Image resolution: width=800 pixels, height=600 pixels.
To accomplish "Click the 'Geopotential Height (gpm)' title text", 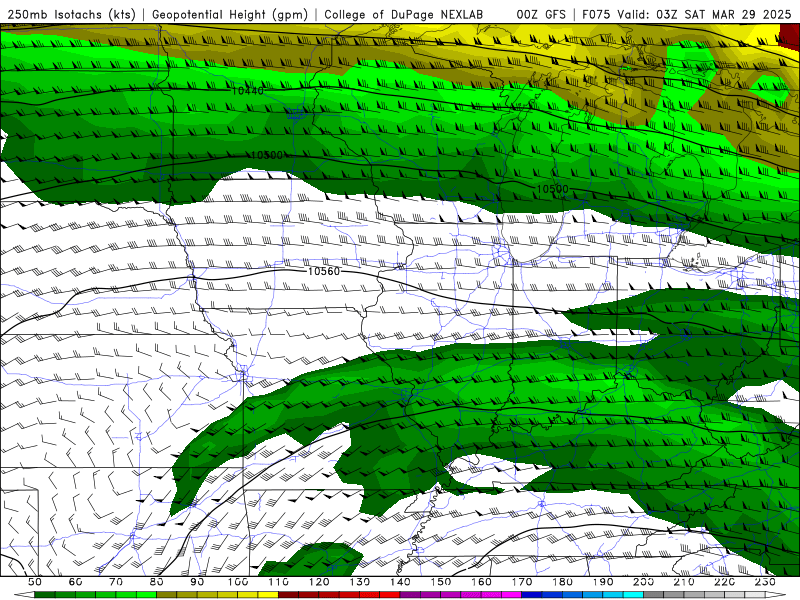I will (230, 14).
